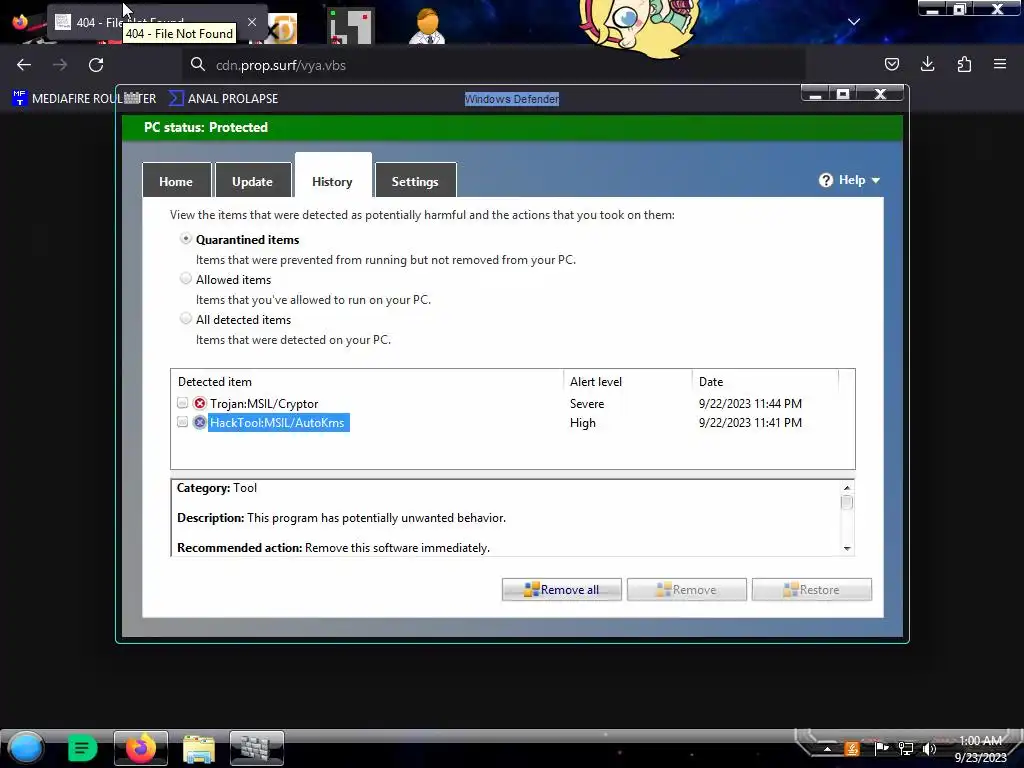Open the Settings tab in Windows Defender
This screenshot has width=1024, height=768.
(x=415, y=182)
